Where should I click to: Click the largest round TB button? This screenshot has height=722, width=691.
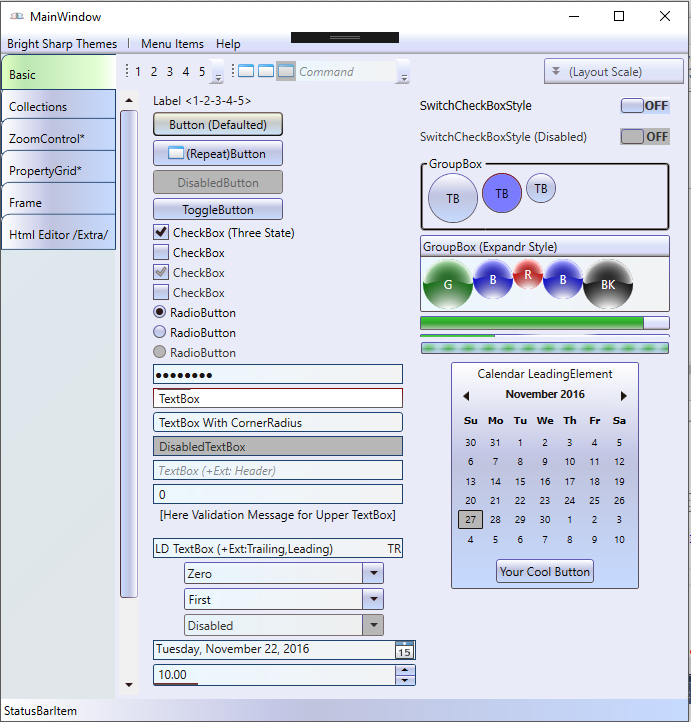pos(452,198)
